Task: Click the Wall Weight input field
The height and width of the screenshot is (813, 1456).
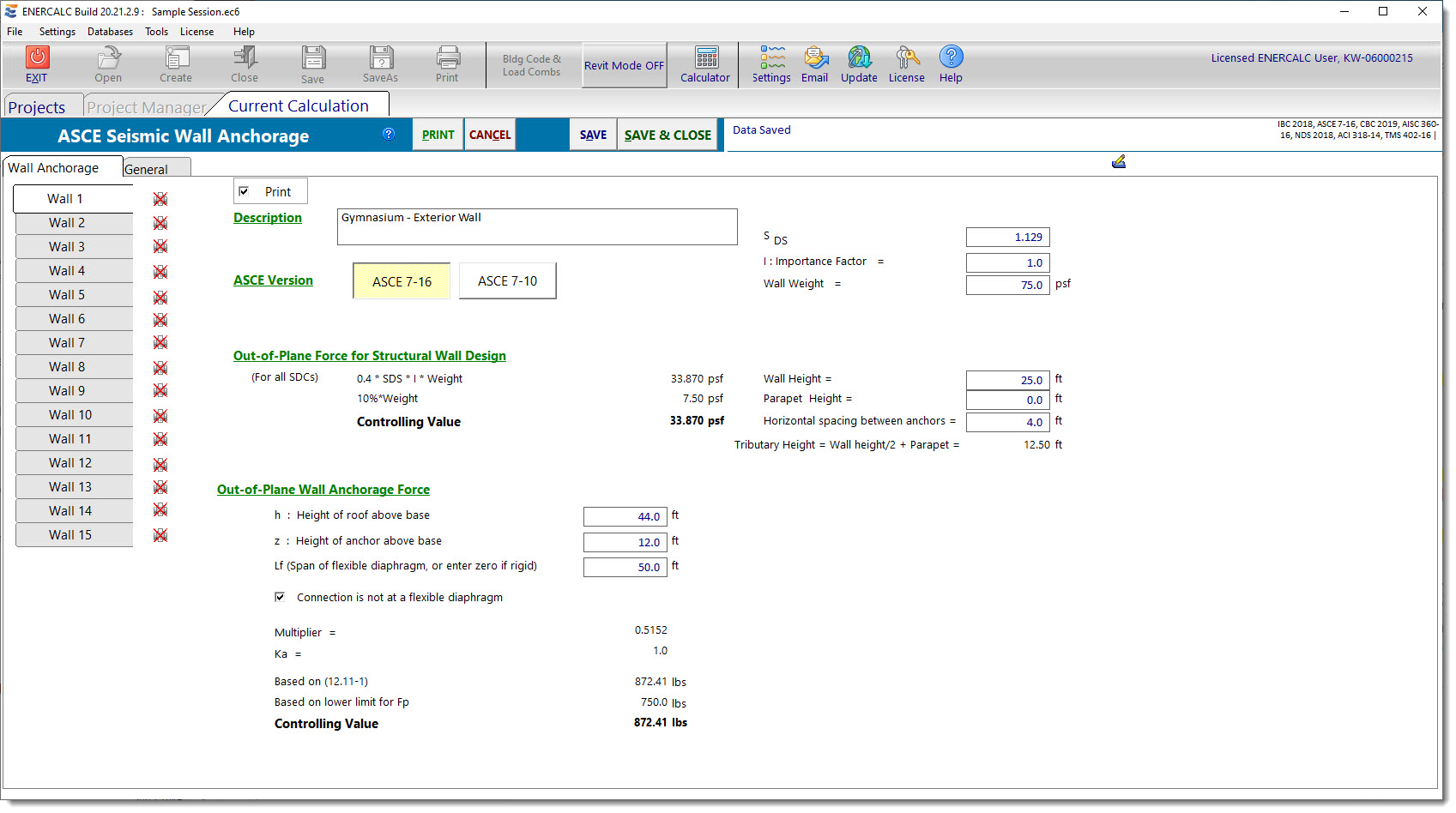Action: (1007, 286)
